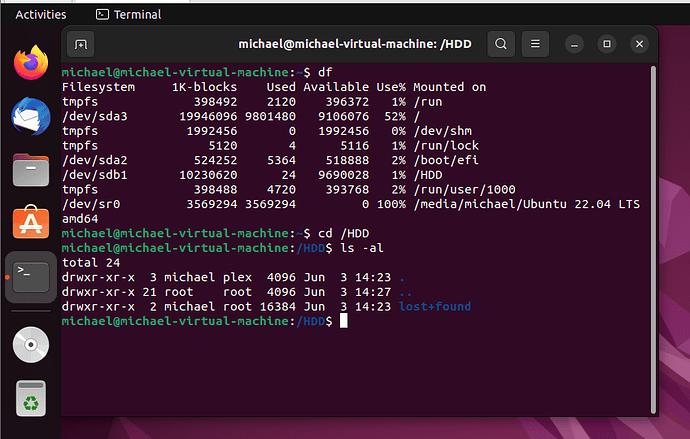Click the /boot/efi mount point
Viewport: 690px width, 439px height.
pyautogui.click(x=446, y=161)
